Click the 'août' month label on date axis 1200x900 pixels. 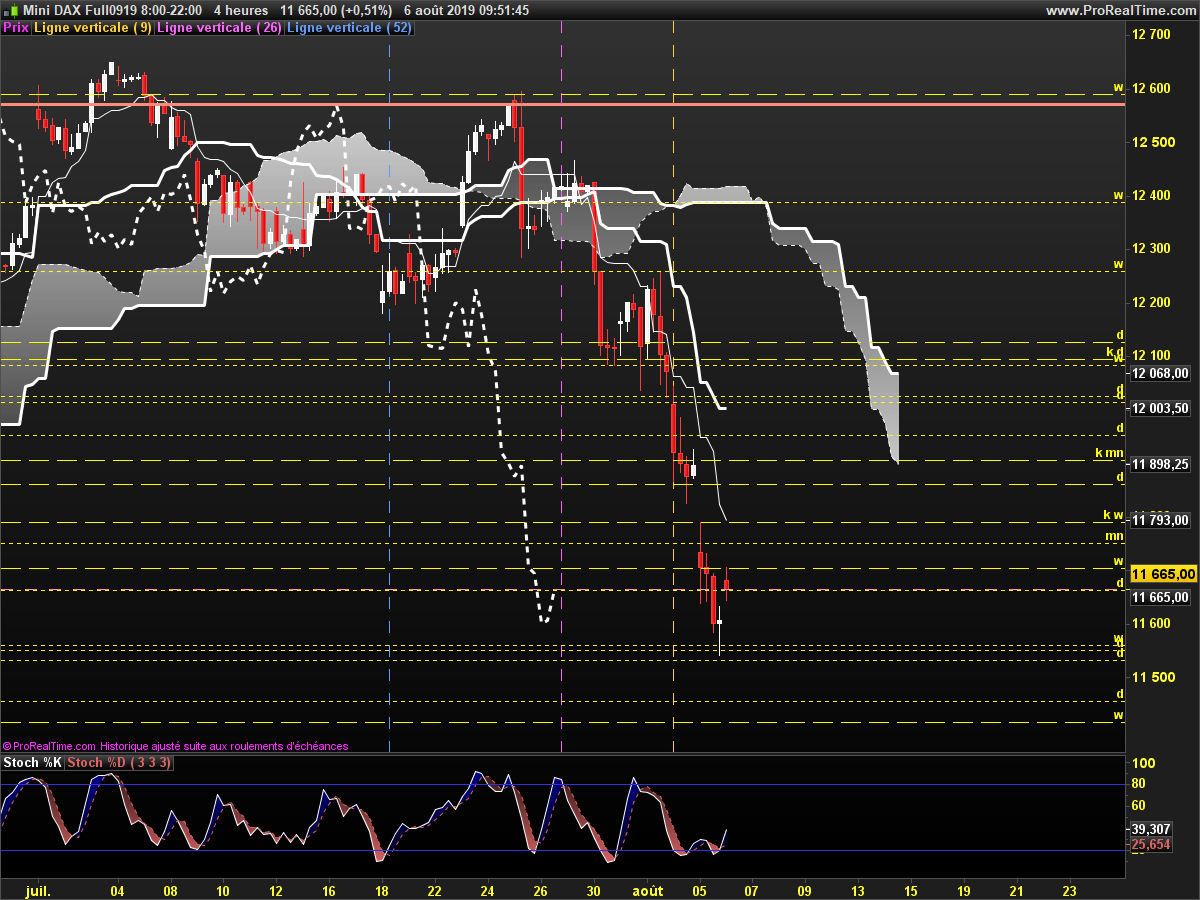(x=647, y=889)
